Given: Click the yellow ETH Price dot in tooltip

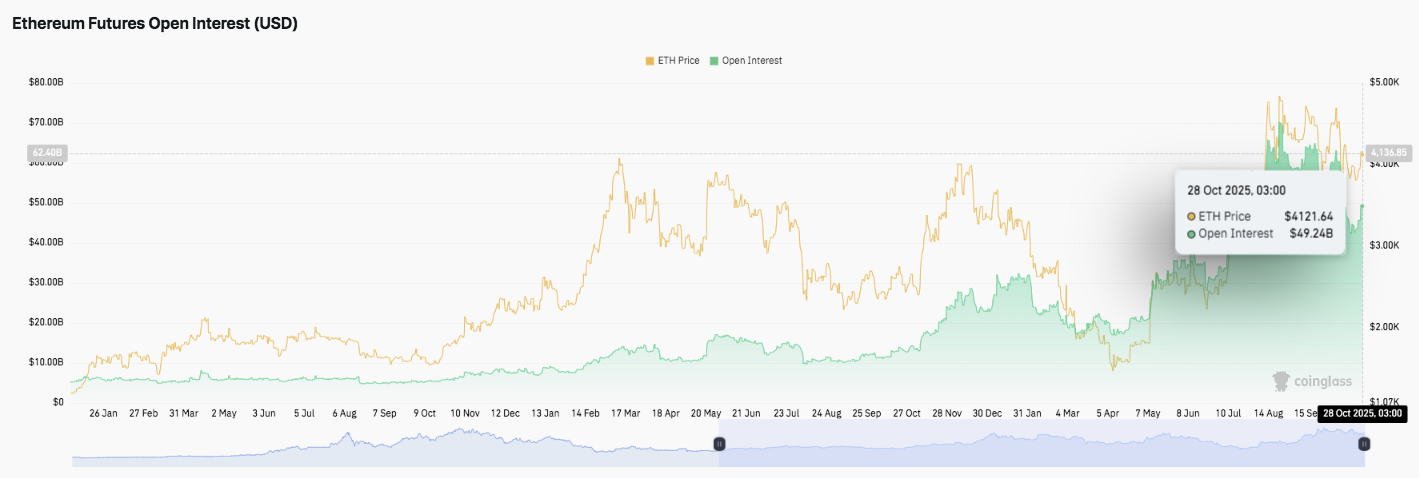Looking at the screenshot, I should 1191,216.
